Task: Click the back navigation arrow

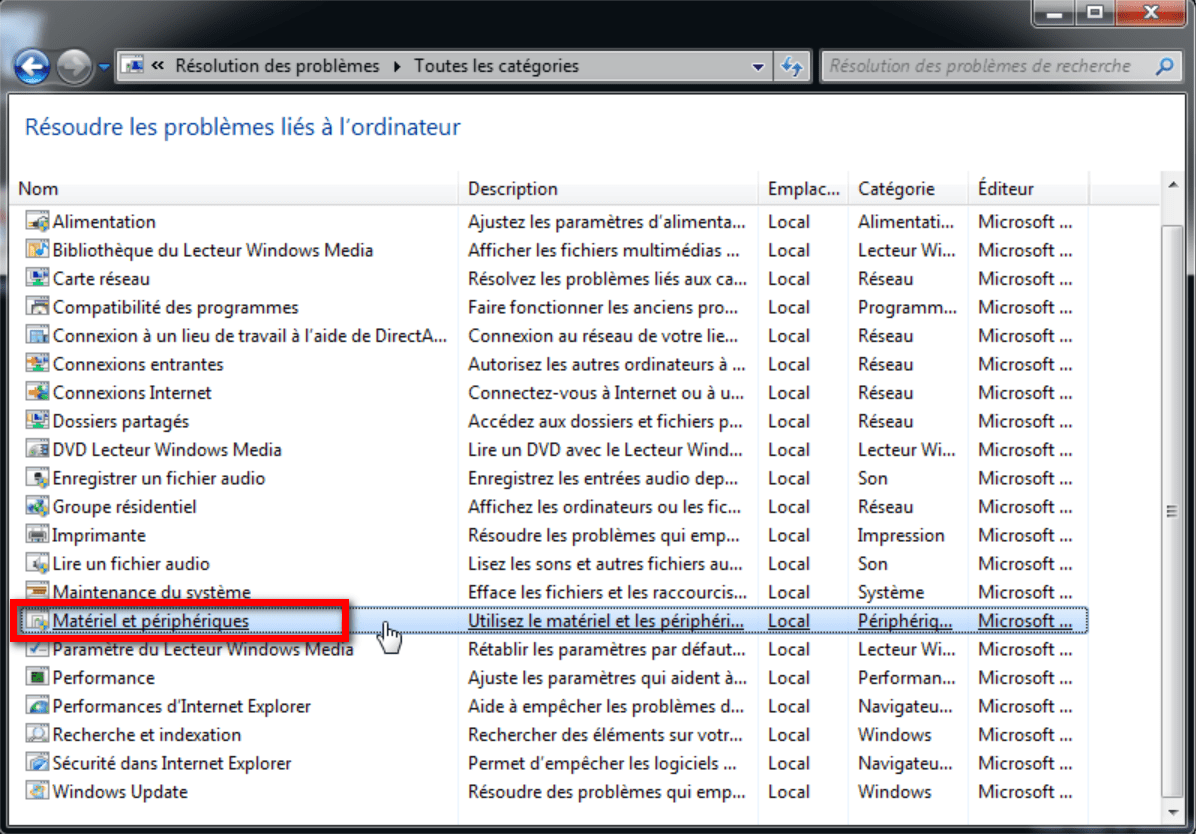Action: pos(33,65)
